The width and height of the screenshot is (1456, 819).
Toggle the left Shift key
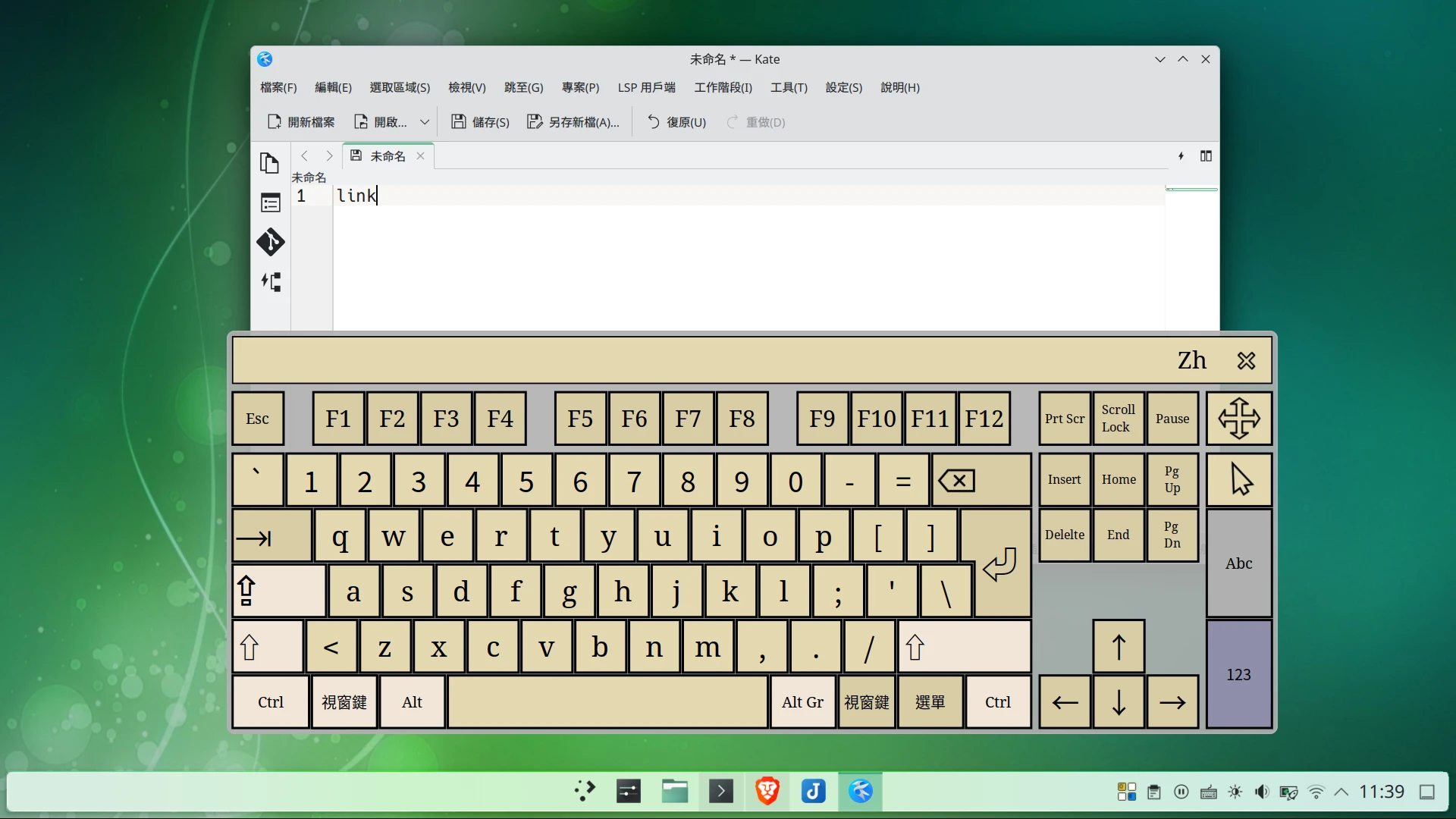pyautogui.click(x=268, y=647)
